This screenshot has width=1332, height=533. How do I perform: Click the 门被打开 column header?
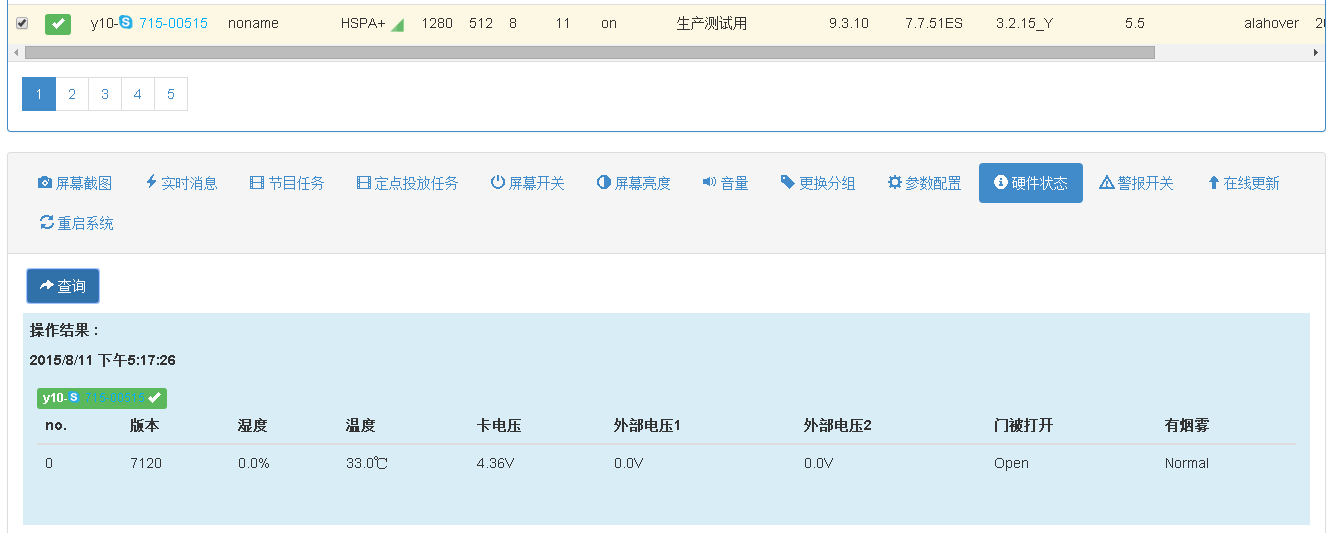point(1023,426)
